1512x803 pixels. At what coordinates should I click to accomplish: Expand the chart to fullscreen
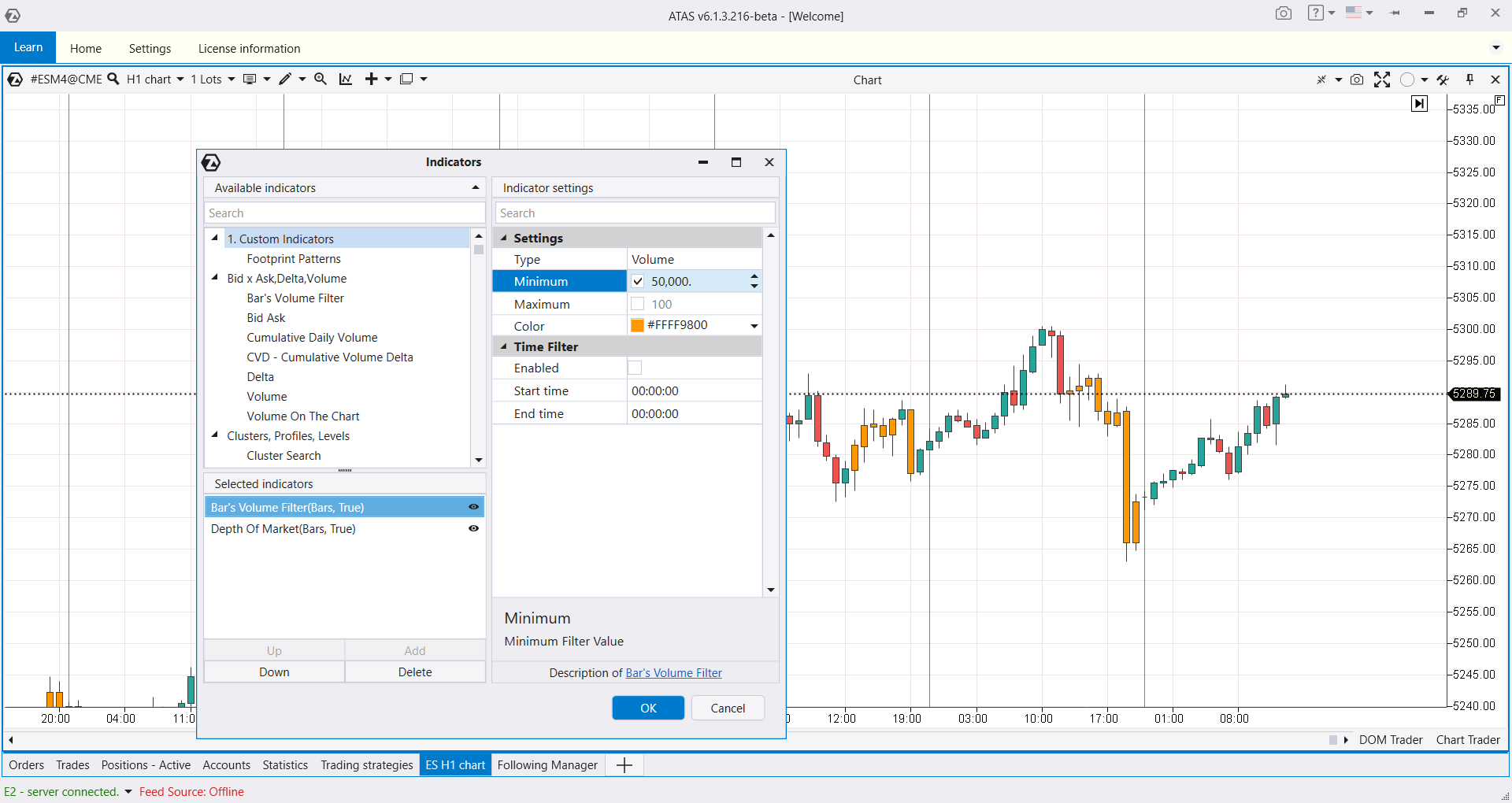coord(1382,80)
